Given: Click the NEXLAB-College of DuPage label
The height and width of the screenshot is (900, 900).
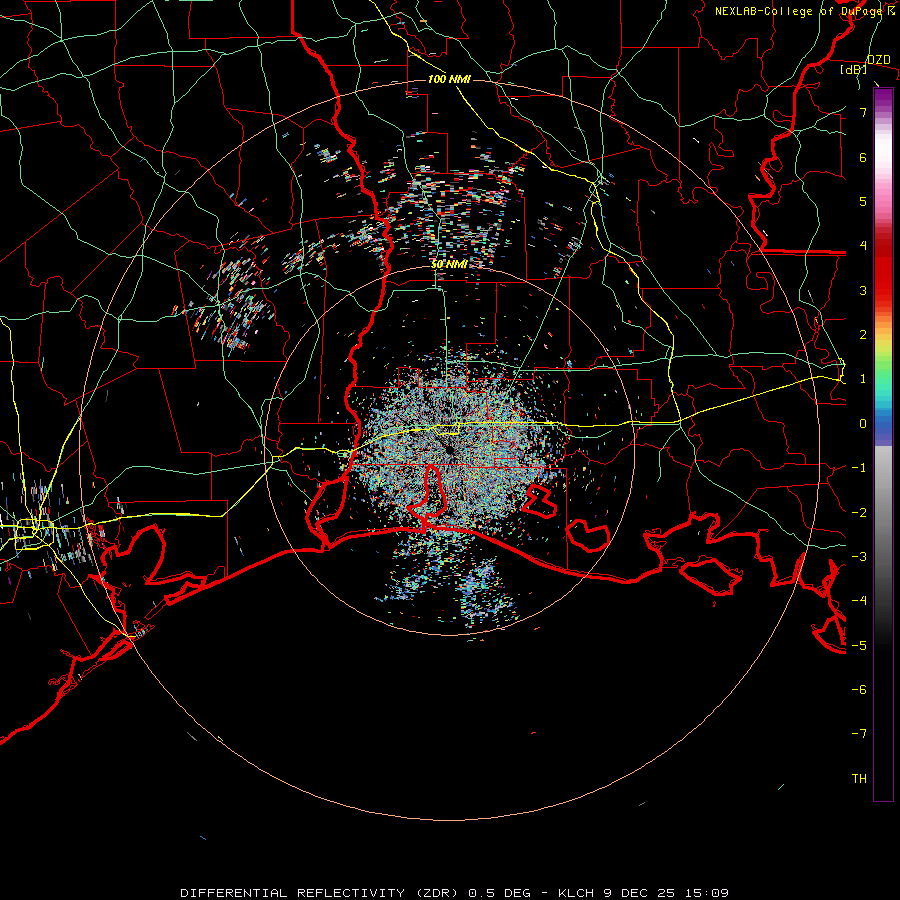Looking at the screenshot, I should click(x=805, y=11).
